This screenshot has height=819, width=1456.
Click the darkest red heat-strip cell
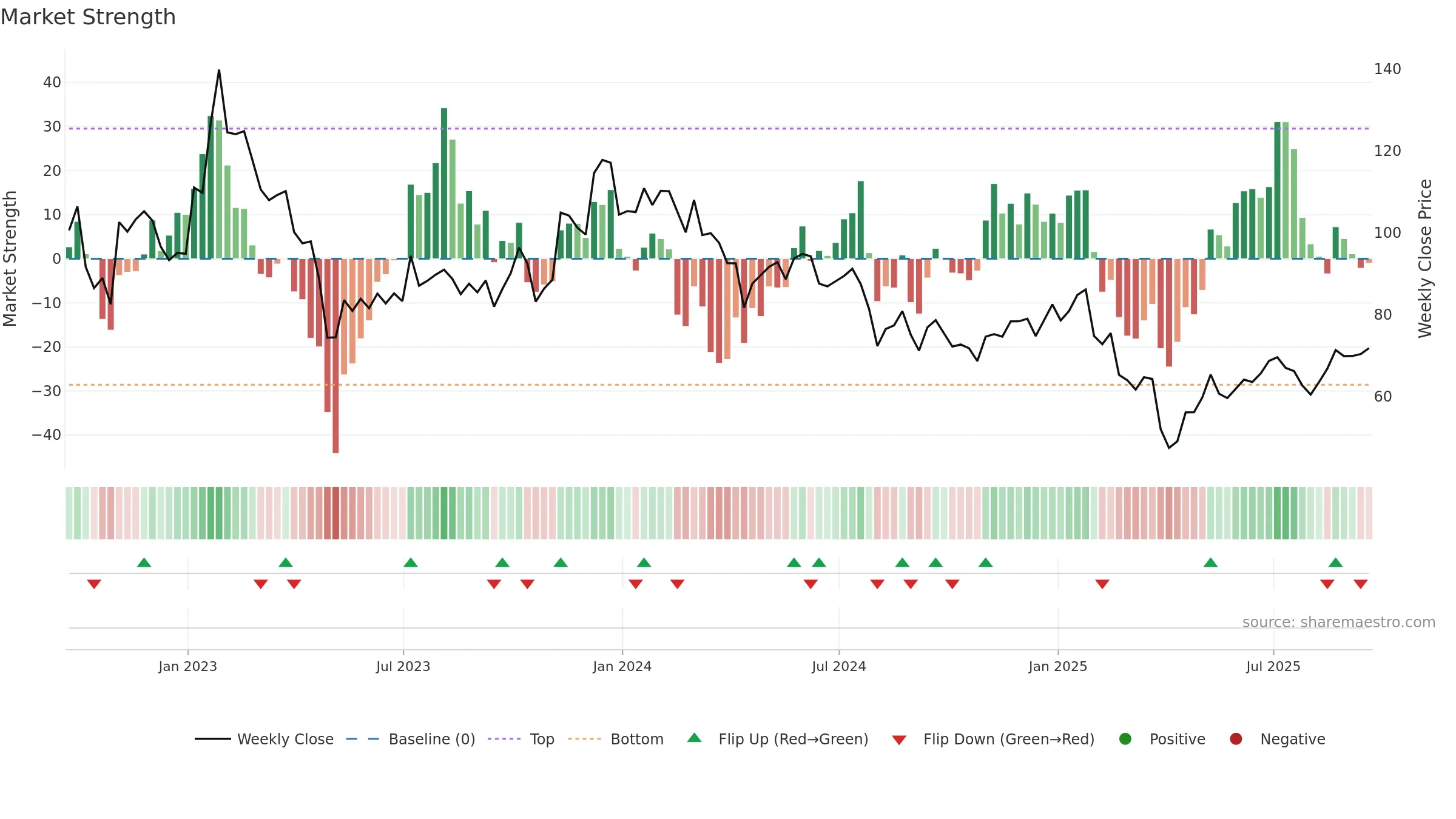[x=335, y=513]
